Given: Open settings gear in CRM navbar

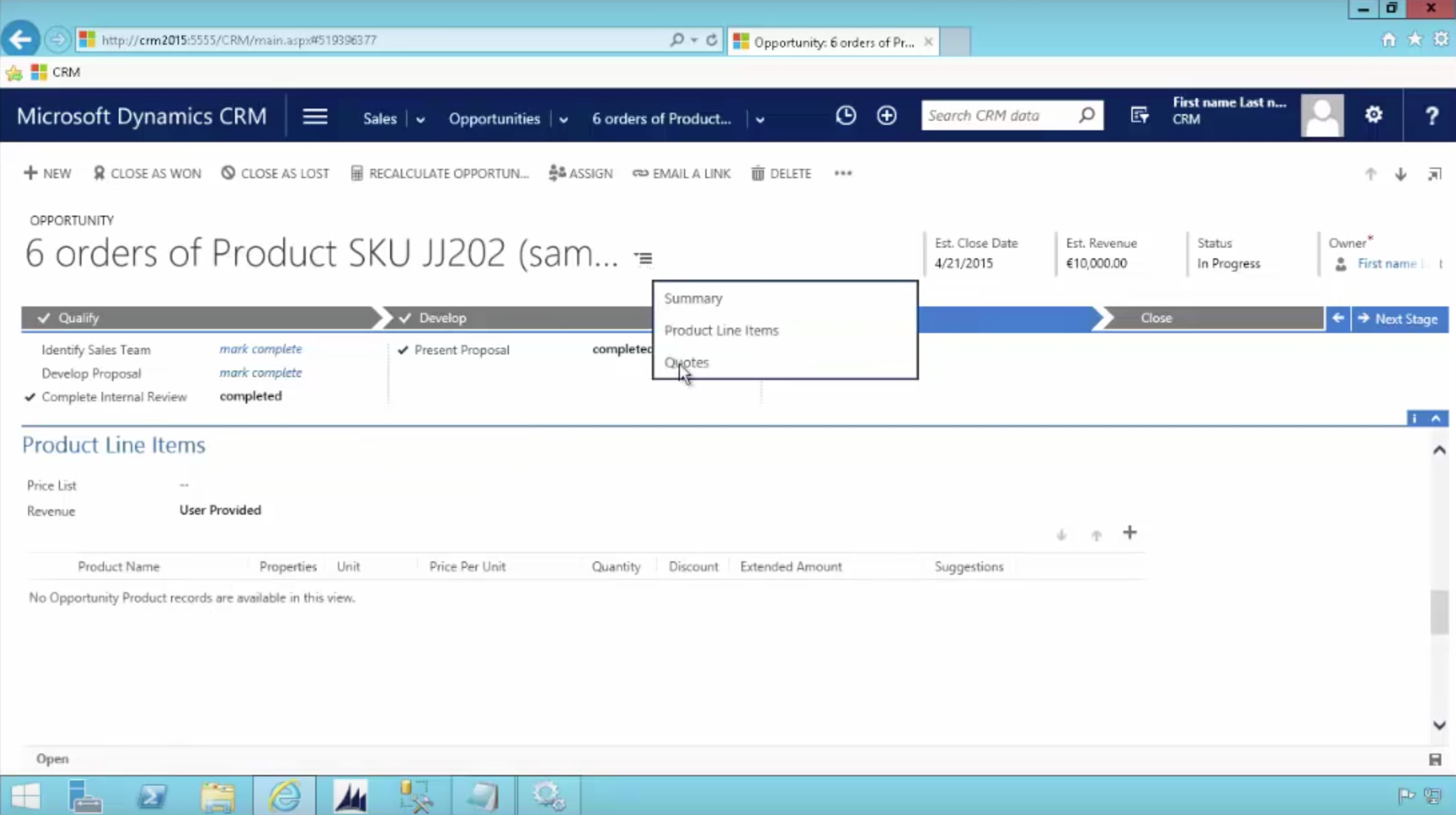Looking at the screenshot, I should (x=1373, y=115).
